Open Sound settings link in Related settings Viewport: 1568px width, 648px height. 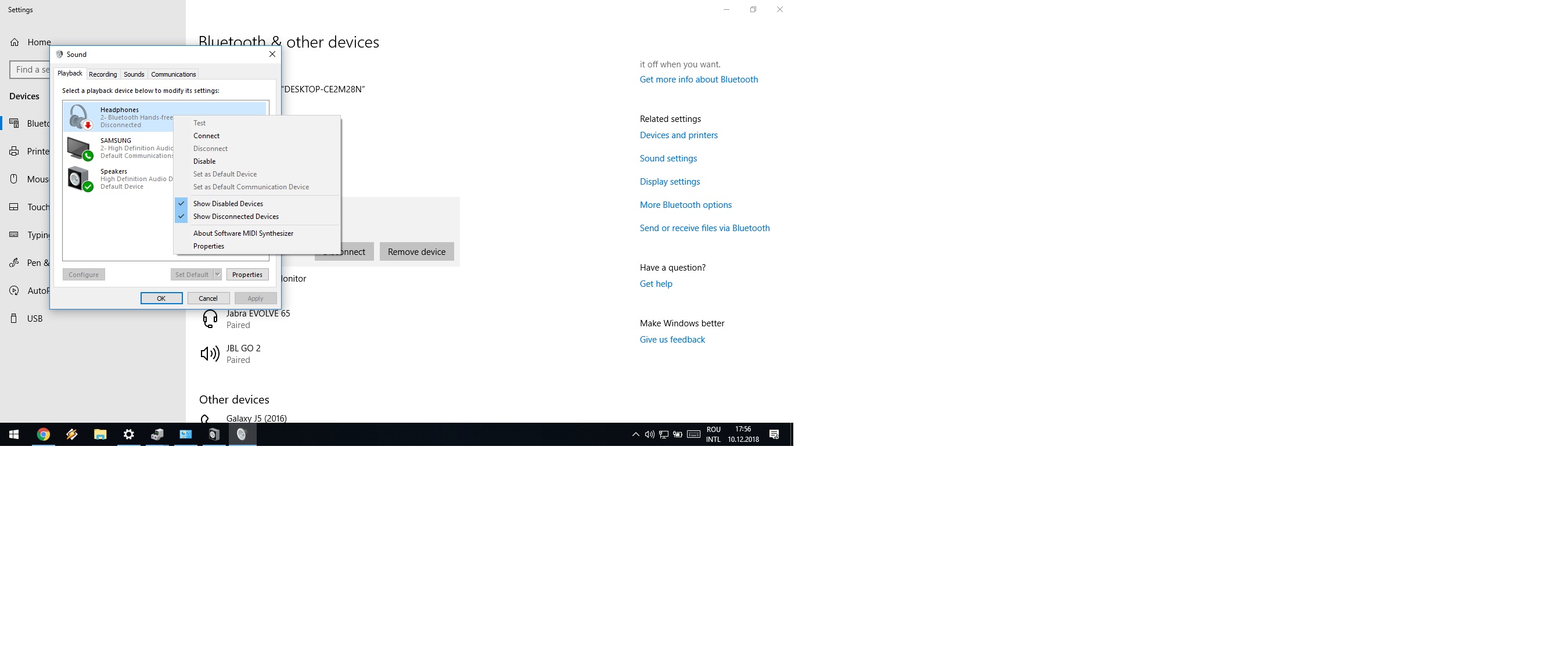click(668, 158)
